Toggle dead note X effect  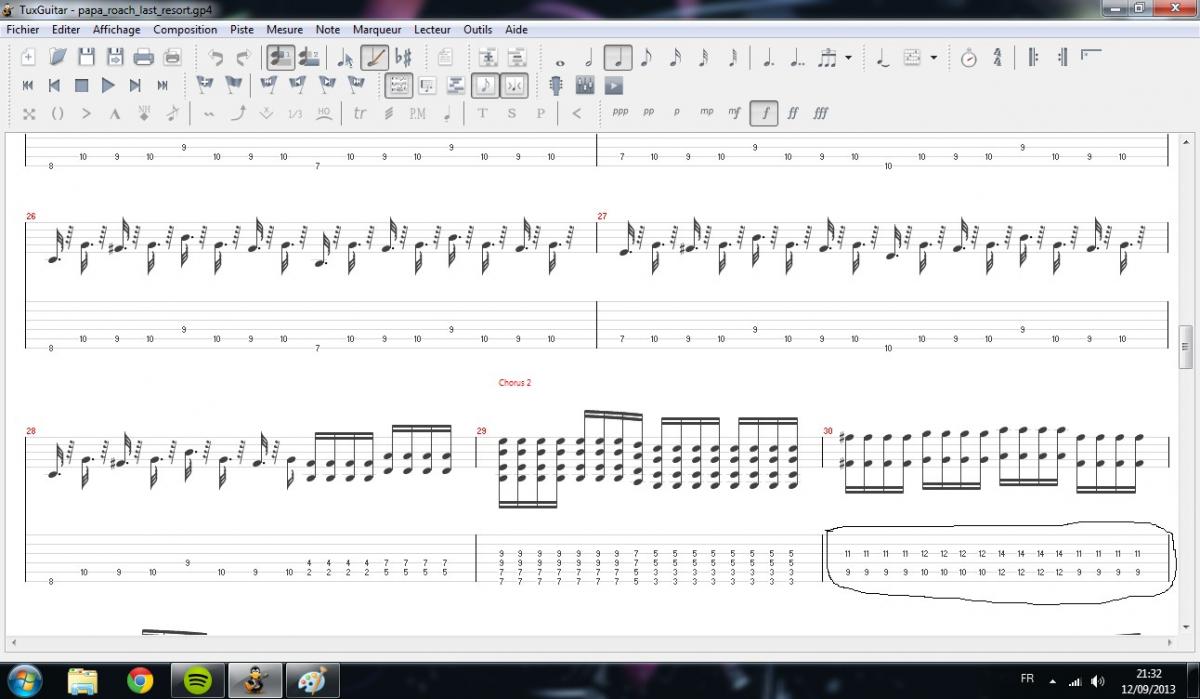[x=28, y=113]
